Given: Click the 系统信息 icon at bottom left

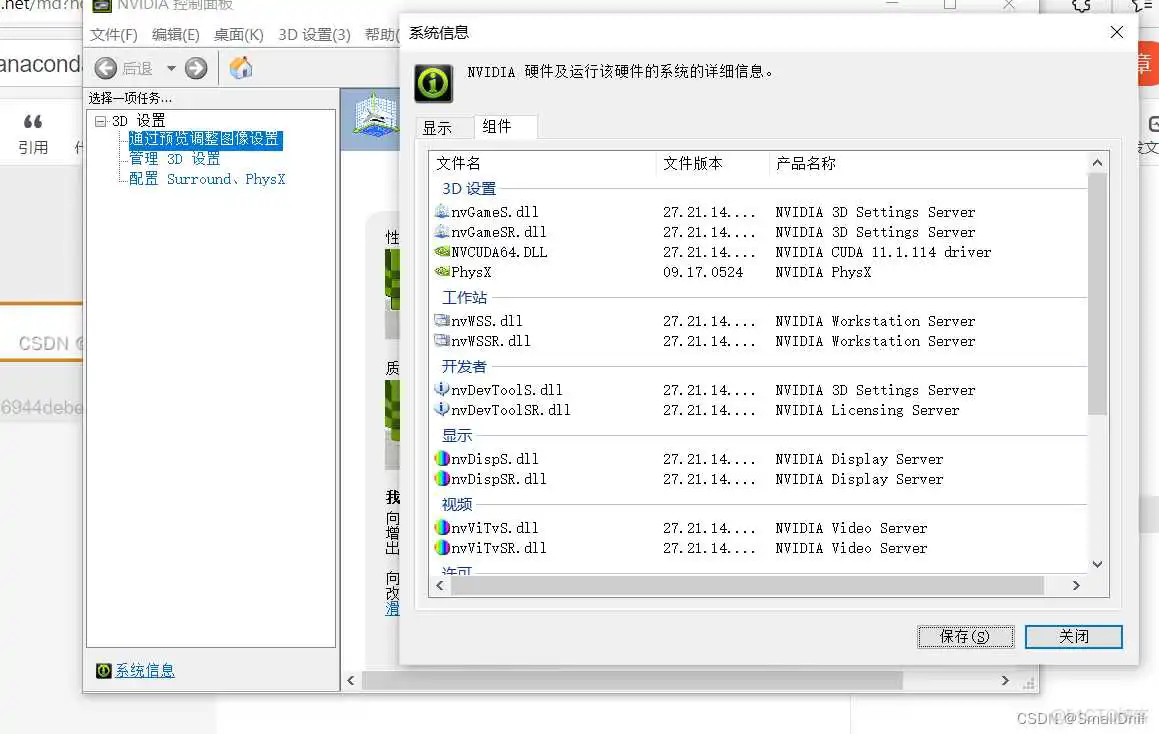Looking at the screenshot, I should tap(103, 670).
